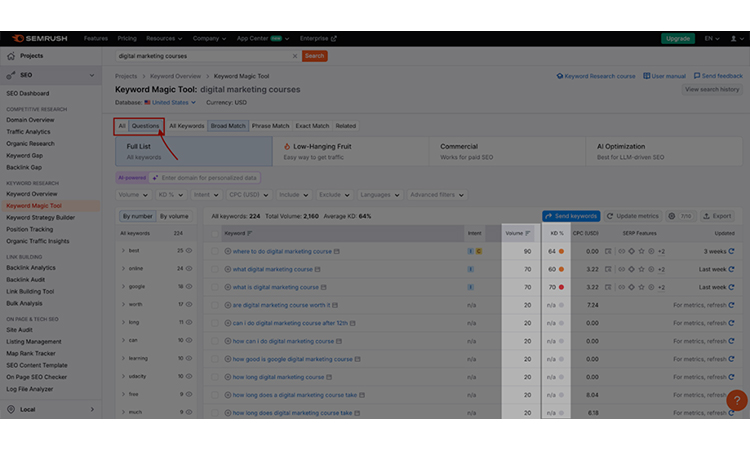
Task: Click the View search history button
Action: (x=712, y=89)
